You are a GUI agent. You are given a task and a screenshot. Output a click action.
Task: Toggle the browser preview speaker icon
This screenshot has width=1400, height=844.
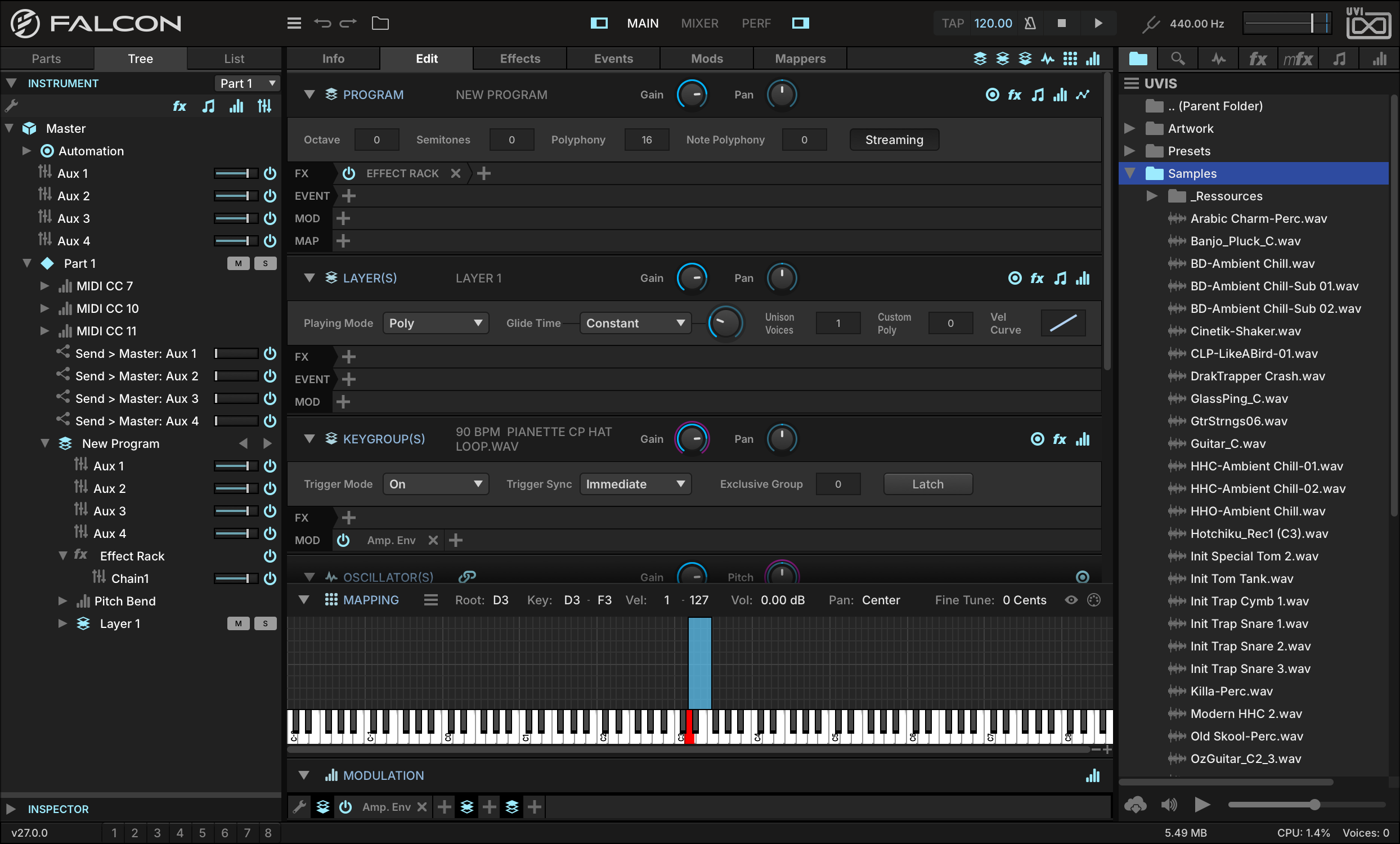tap(1169, 805)
